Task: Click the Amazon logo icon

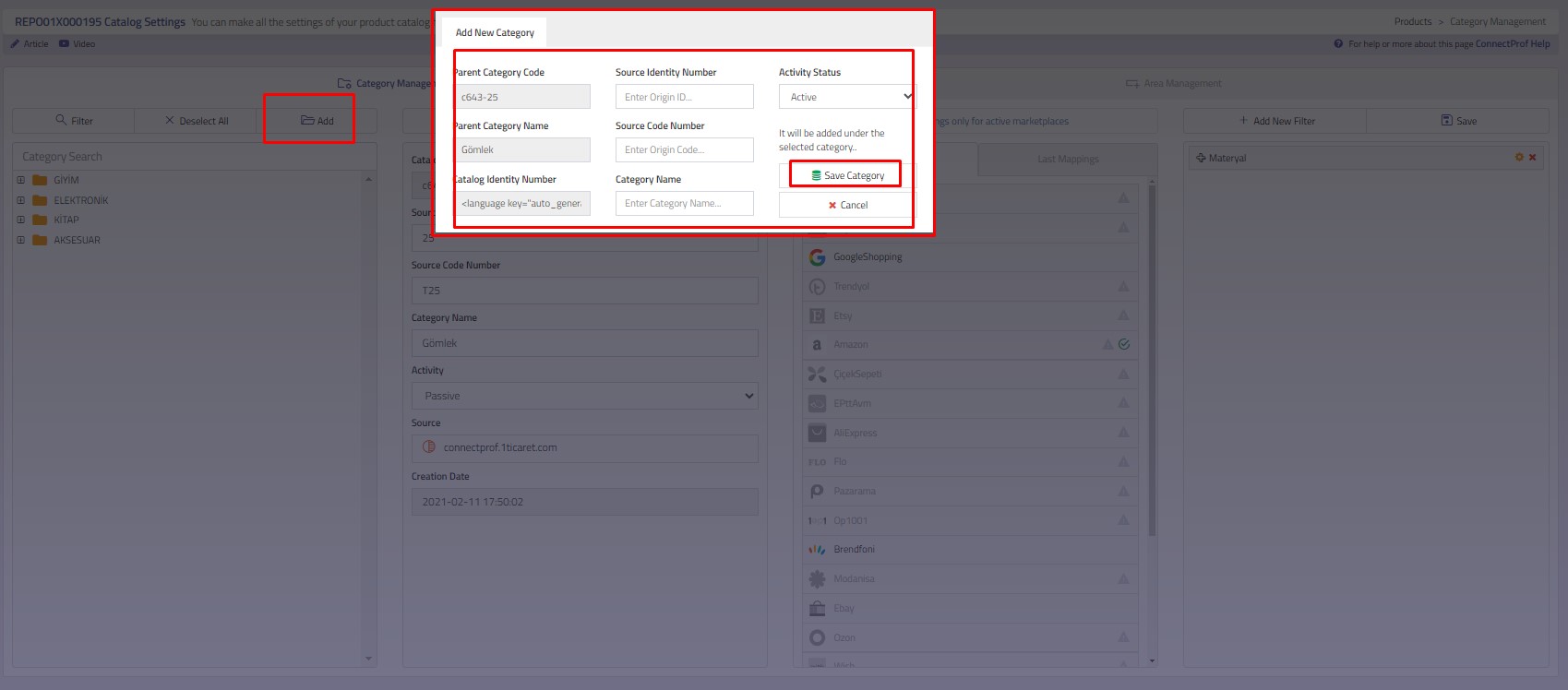Action: [x=817, y=345]
